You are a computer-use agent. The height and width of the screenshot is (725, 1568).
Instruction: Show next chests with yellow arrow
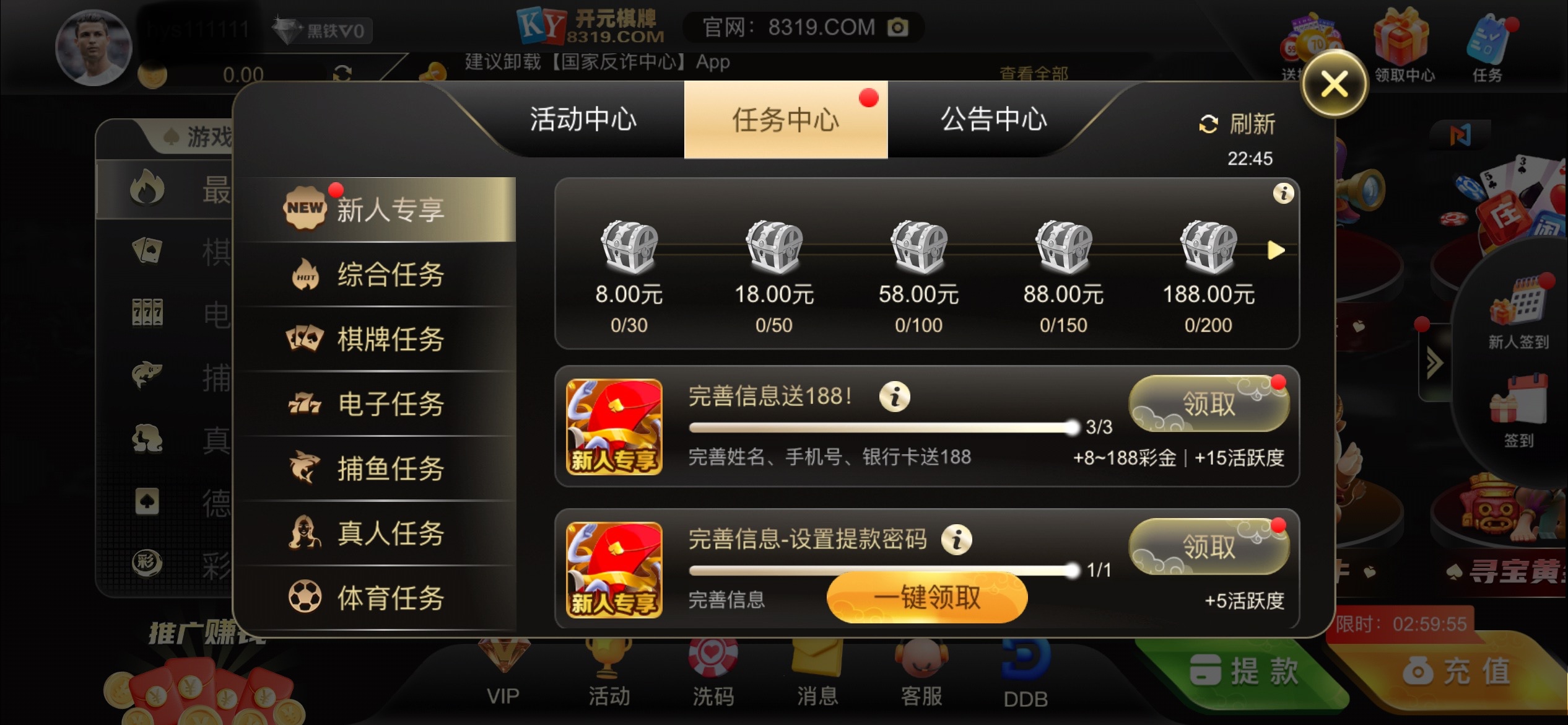click(x=1276, y=250)
